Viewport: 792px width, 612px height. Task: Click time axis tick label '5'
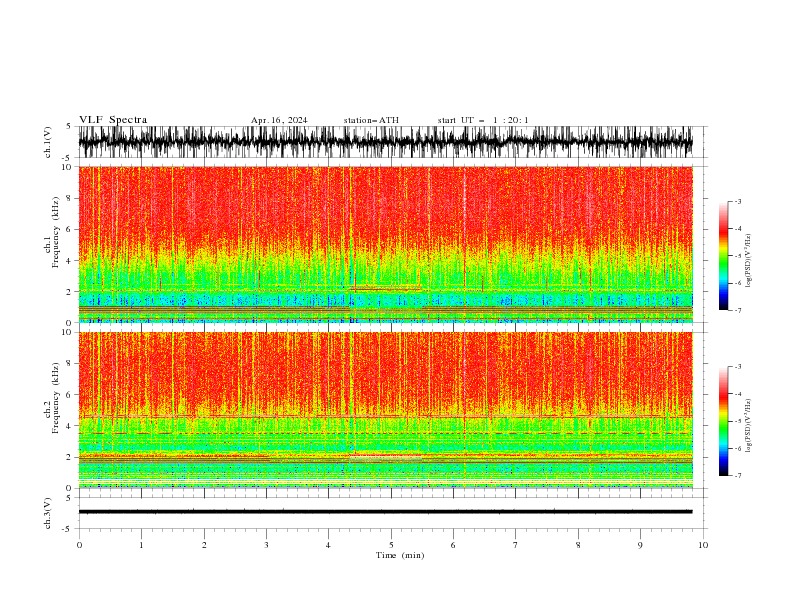(x=391, y=545)
